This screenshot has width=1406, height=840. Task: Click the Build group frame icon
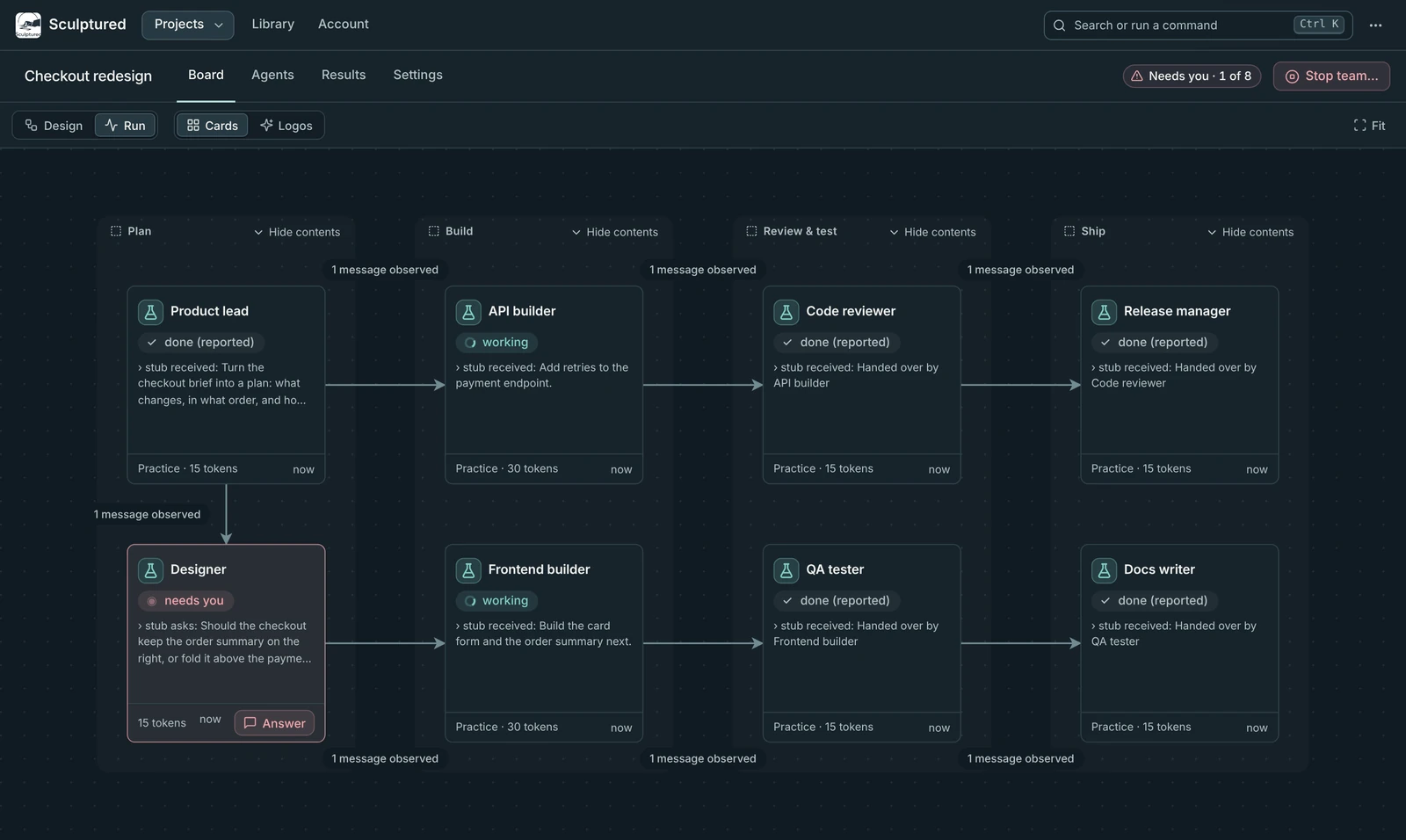(x=433, y=231)
